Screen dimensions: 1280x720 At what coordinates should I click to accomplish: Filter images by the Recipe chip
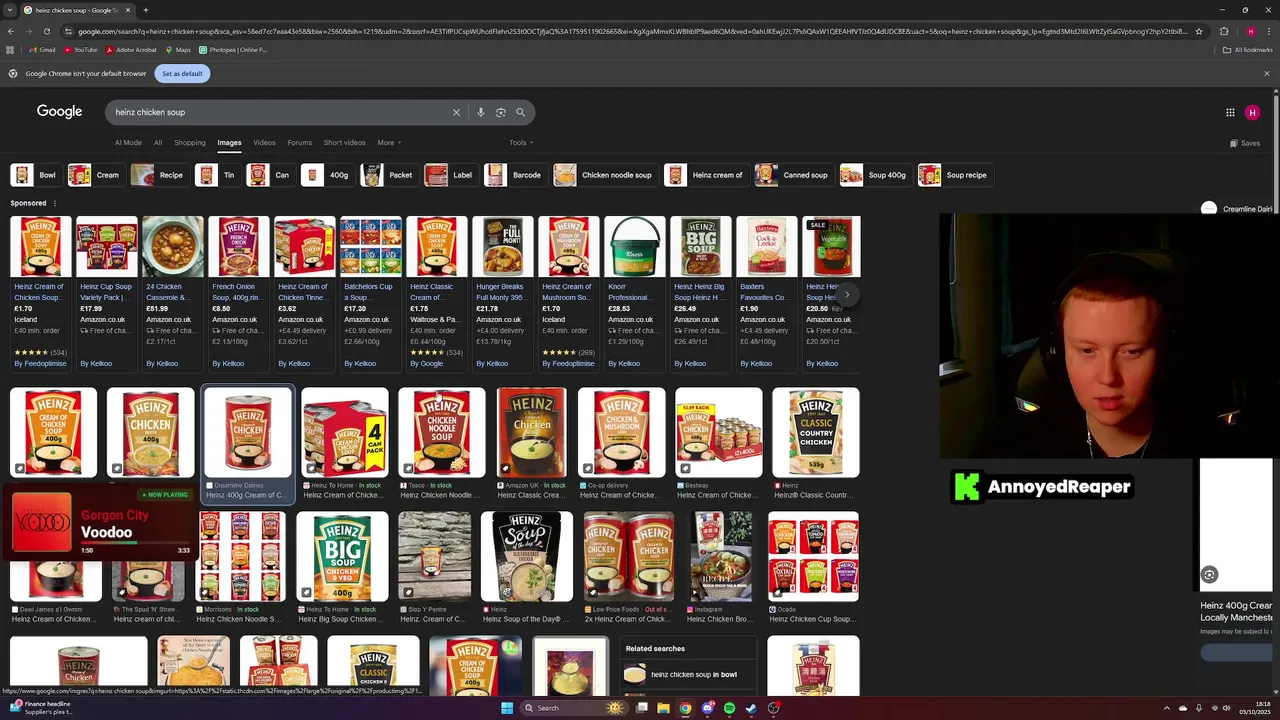click(x=160, y=175)
